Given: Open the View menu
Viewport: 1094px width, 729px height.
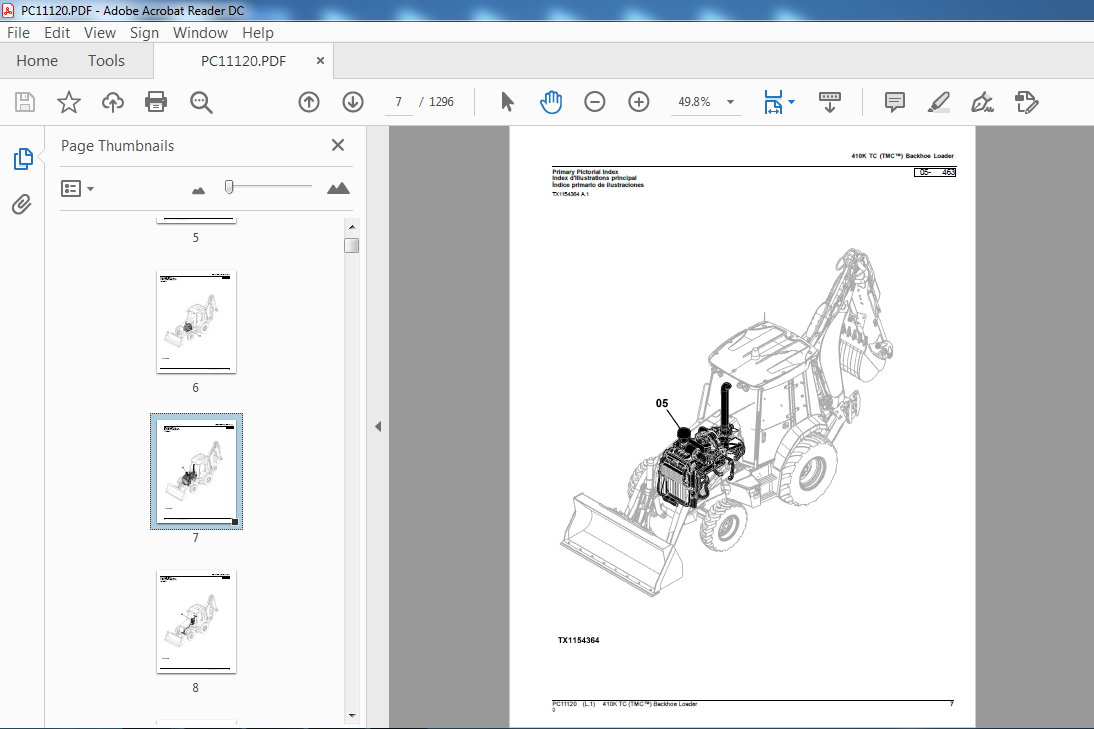Looking at the screenshot, I should [x=100, y=33].
